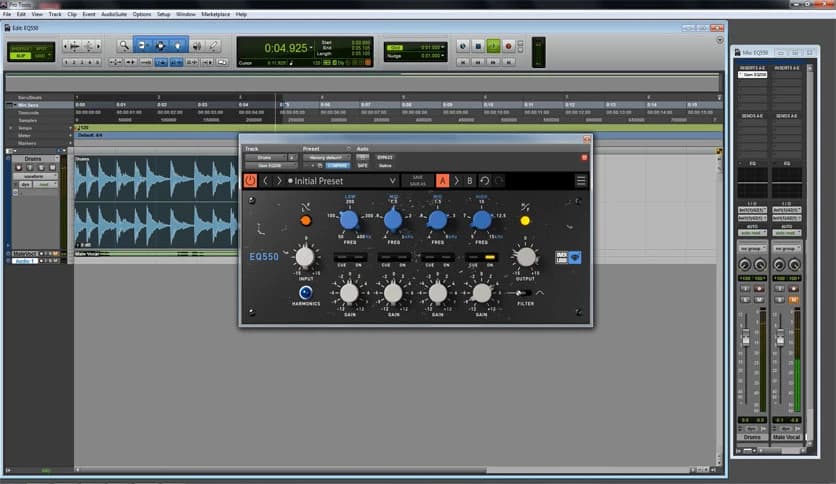Toggle the high band Cue/On switch
Viewport: 836px width, 484px height.
click(x=481, y=257)
